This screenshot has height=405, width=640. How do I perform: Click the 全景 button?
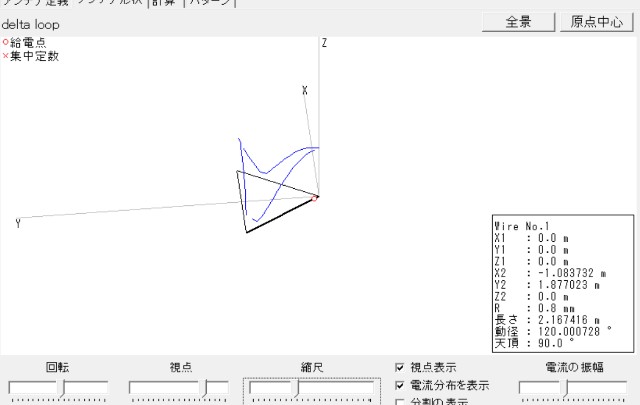tap(518, 22)
